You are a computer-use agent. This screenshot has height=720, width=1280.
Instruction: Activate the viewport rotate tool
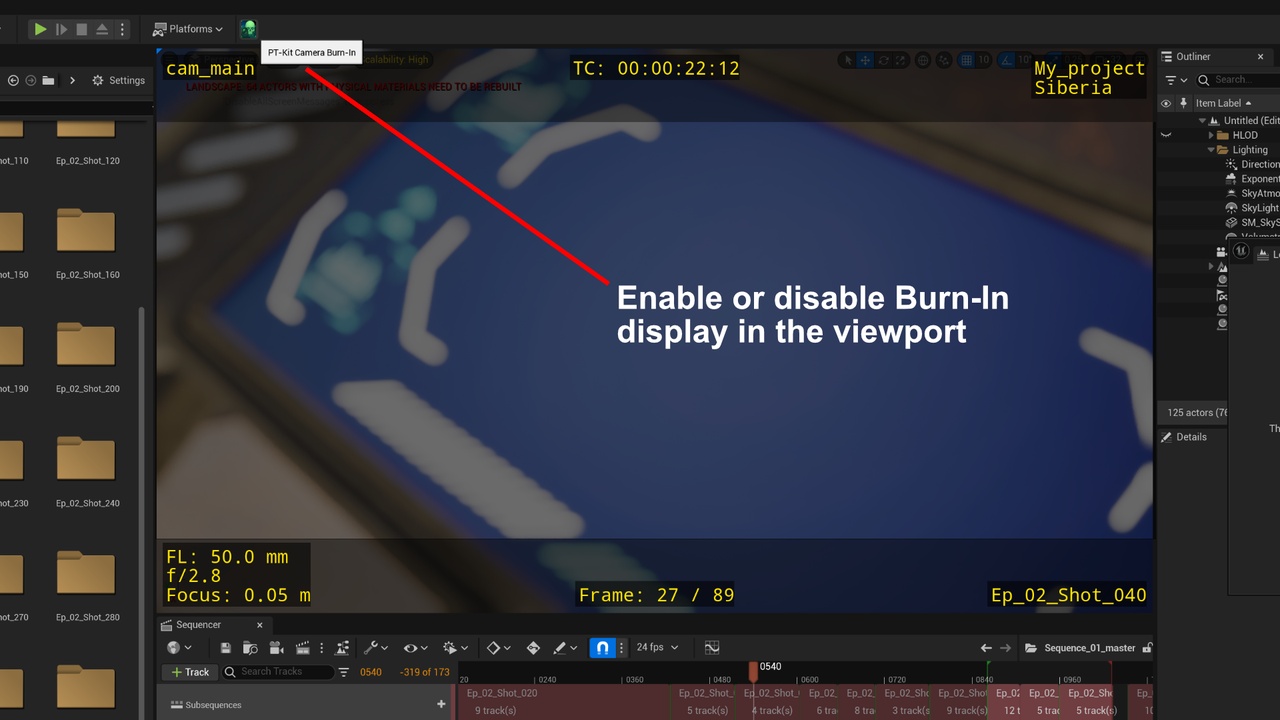point(883,60)
